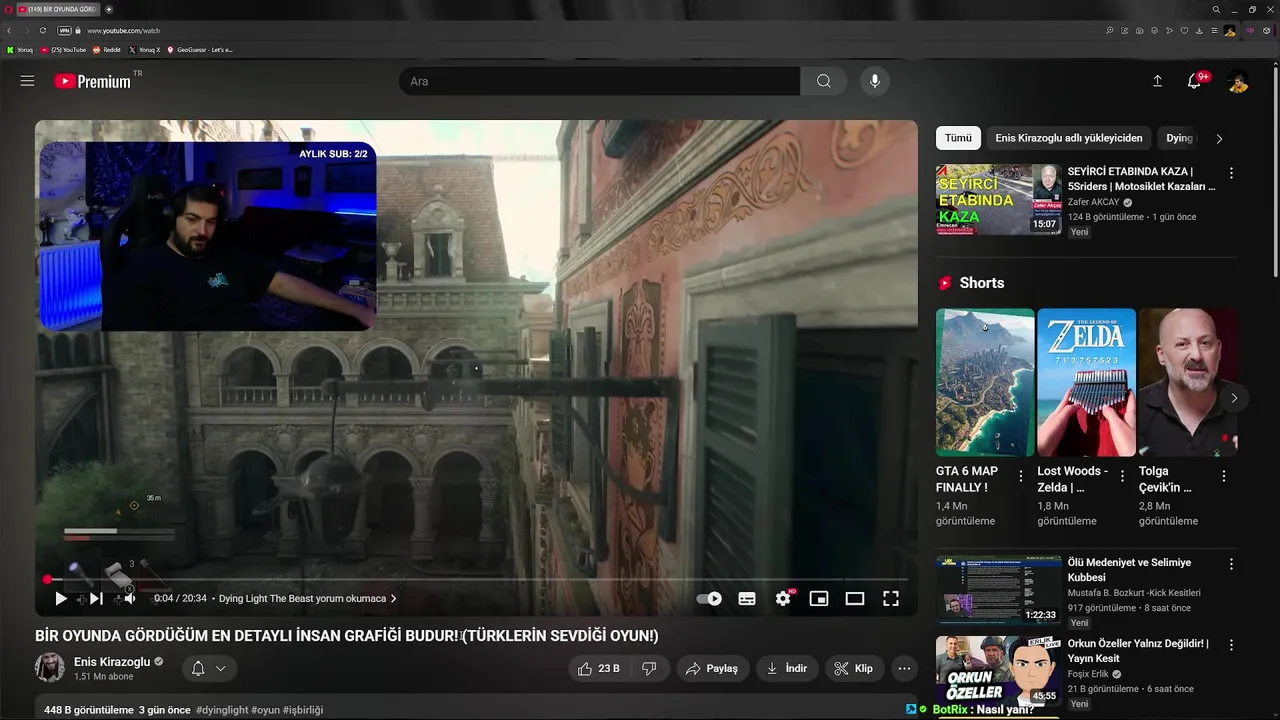Open menu for Ölü Medeniyet video
Viewport: 1280px width, 720px height.
tap(1231, 564)
